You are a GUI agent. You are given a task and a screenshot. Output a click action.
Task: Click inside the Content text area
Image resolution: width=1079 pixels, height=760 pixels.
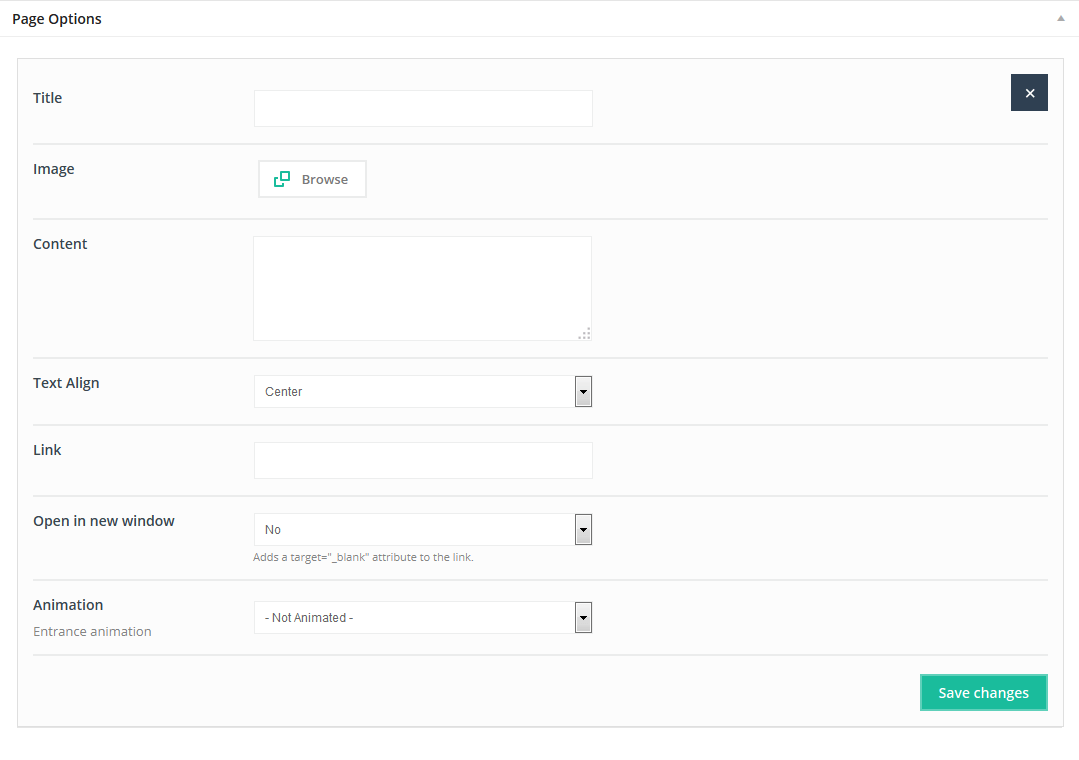[x=422, y=288]
